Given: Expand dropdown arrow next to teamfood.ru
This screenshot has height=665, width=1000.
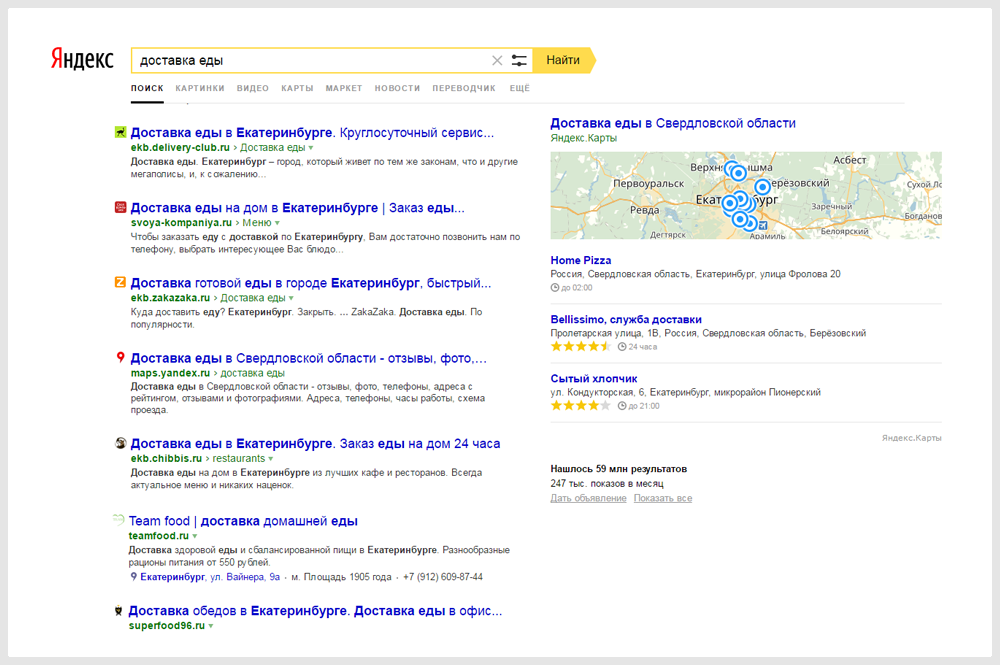Looking at the screenshot, I should tap(195, 536).
